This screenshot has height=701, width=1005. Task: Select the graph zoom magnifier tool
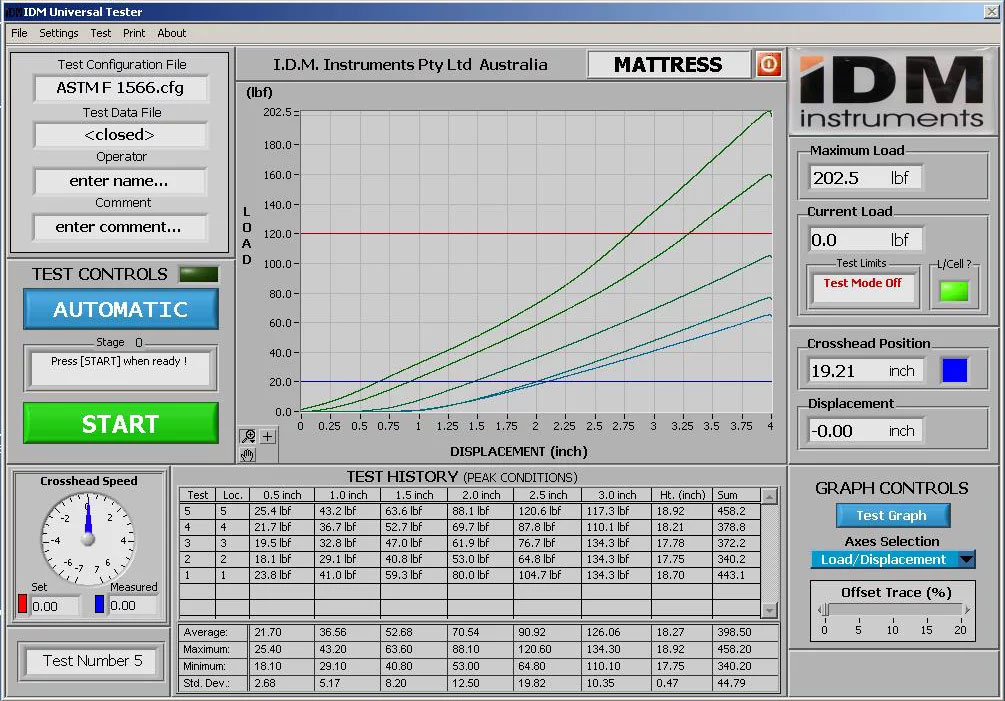pos(248,436)
